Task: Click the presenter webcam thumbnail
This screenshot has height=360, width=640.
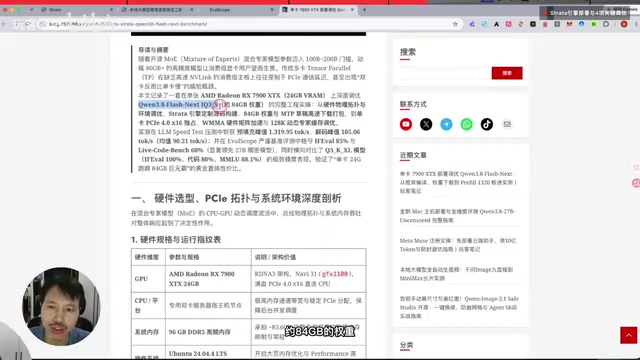Action: point(61,307)
